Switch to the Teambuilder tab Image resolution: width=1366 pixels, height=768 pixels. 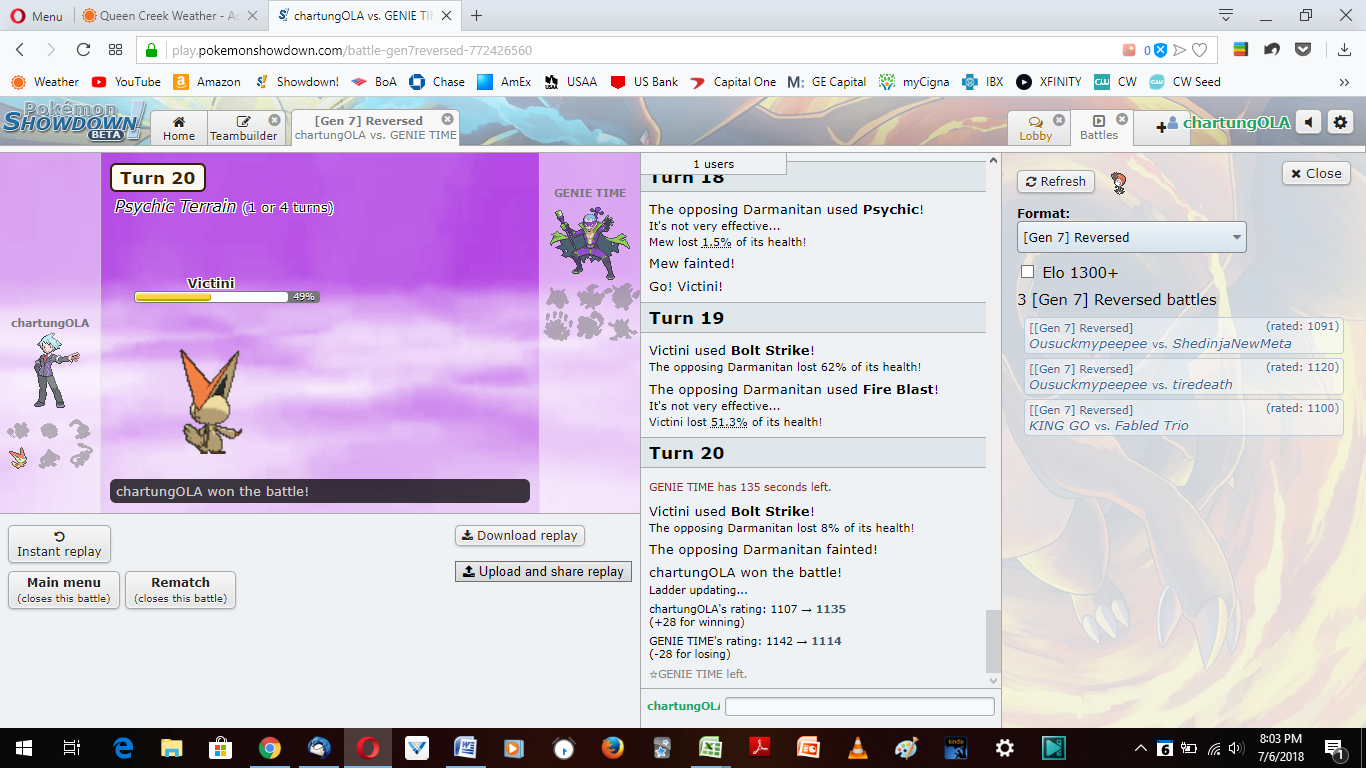pos(243,128)
